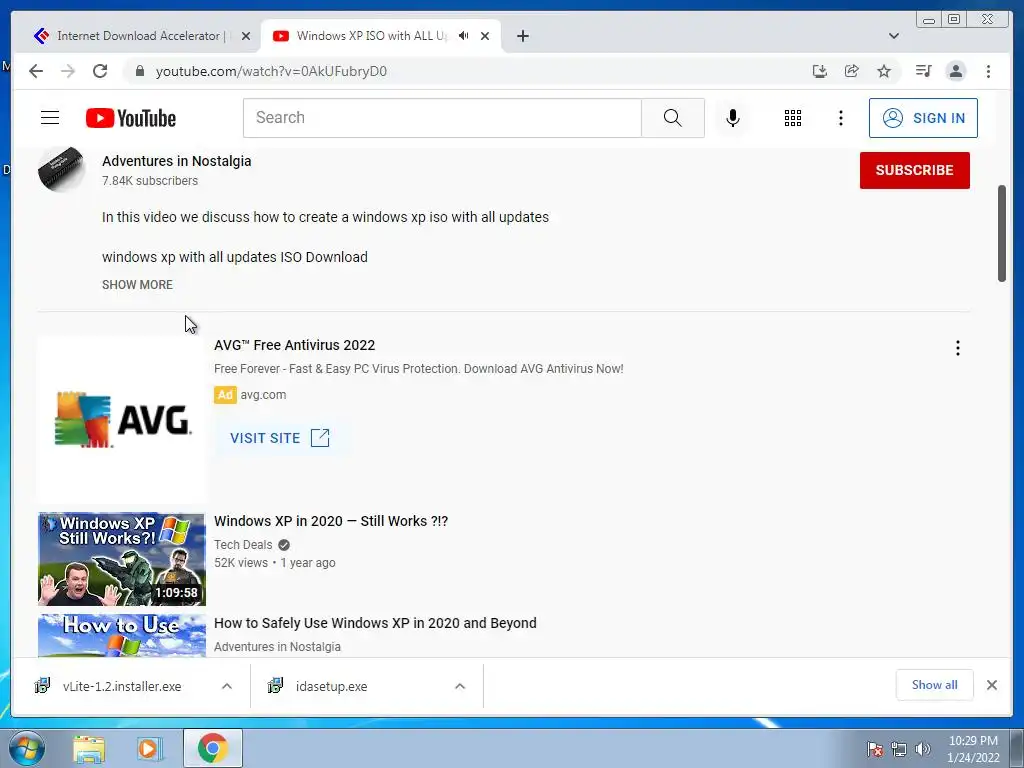1024x768 pixels.
Task: Open YouTube settings three-dot menu
Action: click(840, 118)
